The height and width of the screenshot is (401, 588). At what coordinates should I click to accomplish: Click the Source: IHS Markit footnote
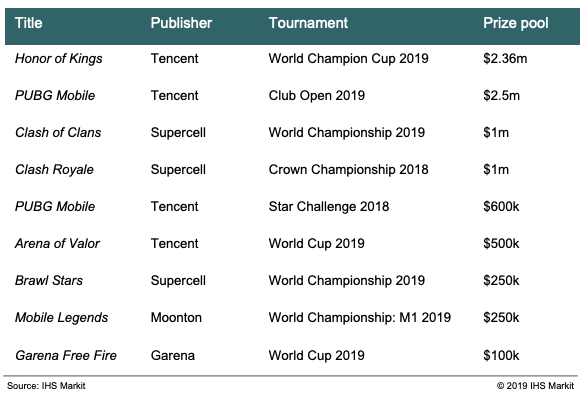tap(46, 386)
